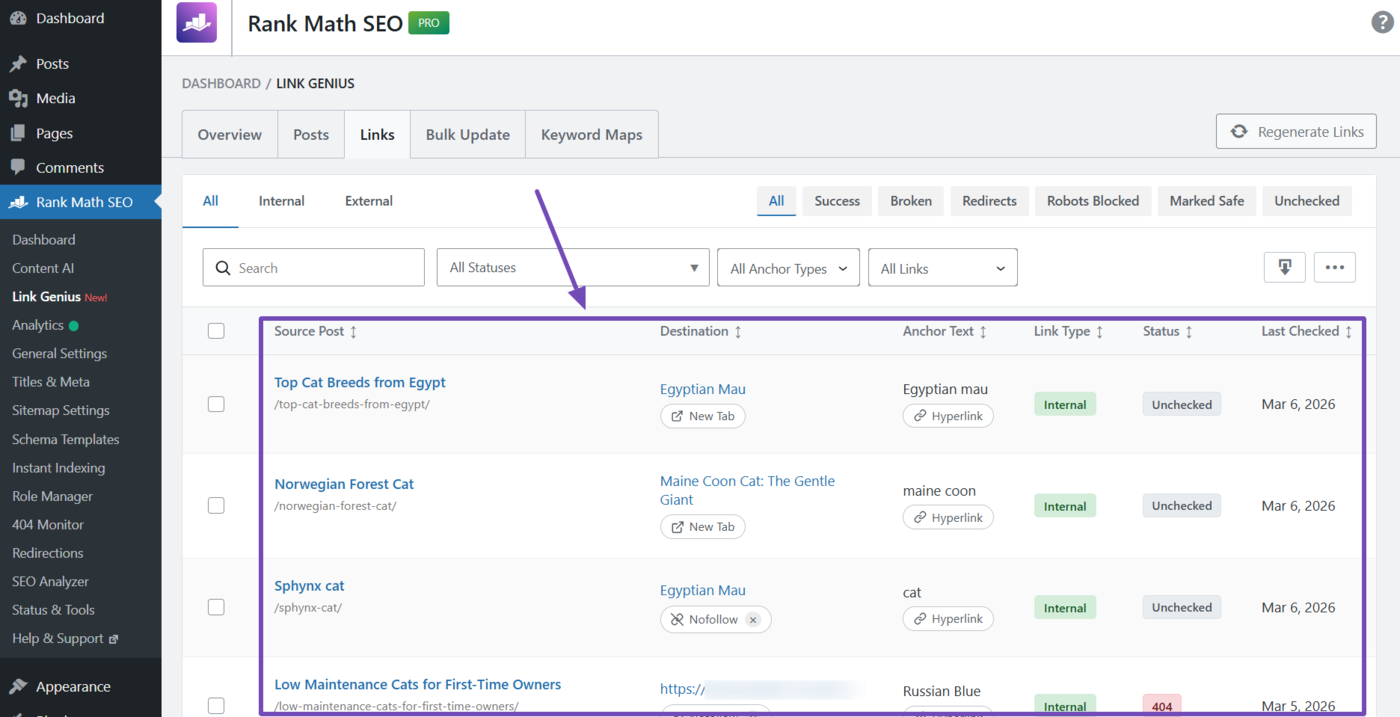Viewport: 1400px width, 717px height.
Task: Sort by Status column arrows
Action: click(1189, 332)
